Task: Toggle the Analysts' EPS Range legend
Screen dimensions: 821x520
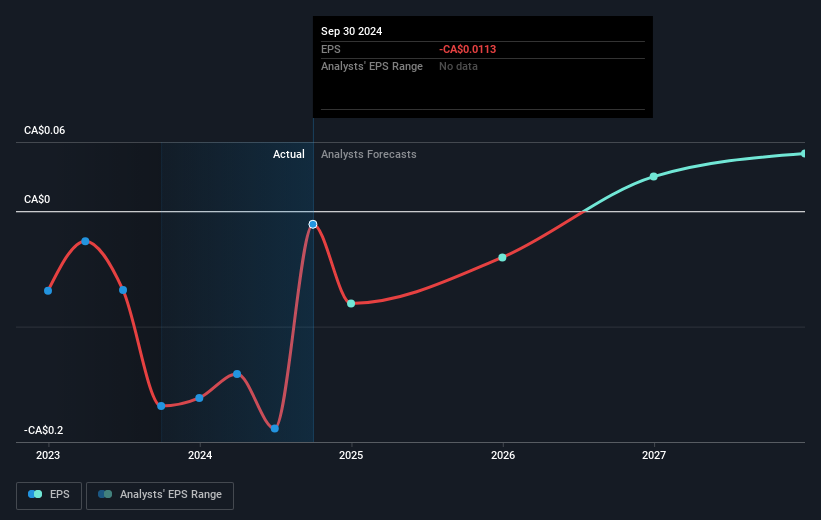Action: [160, 495]
